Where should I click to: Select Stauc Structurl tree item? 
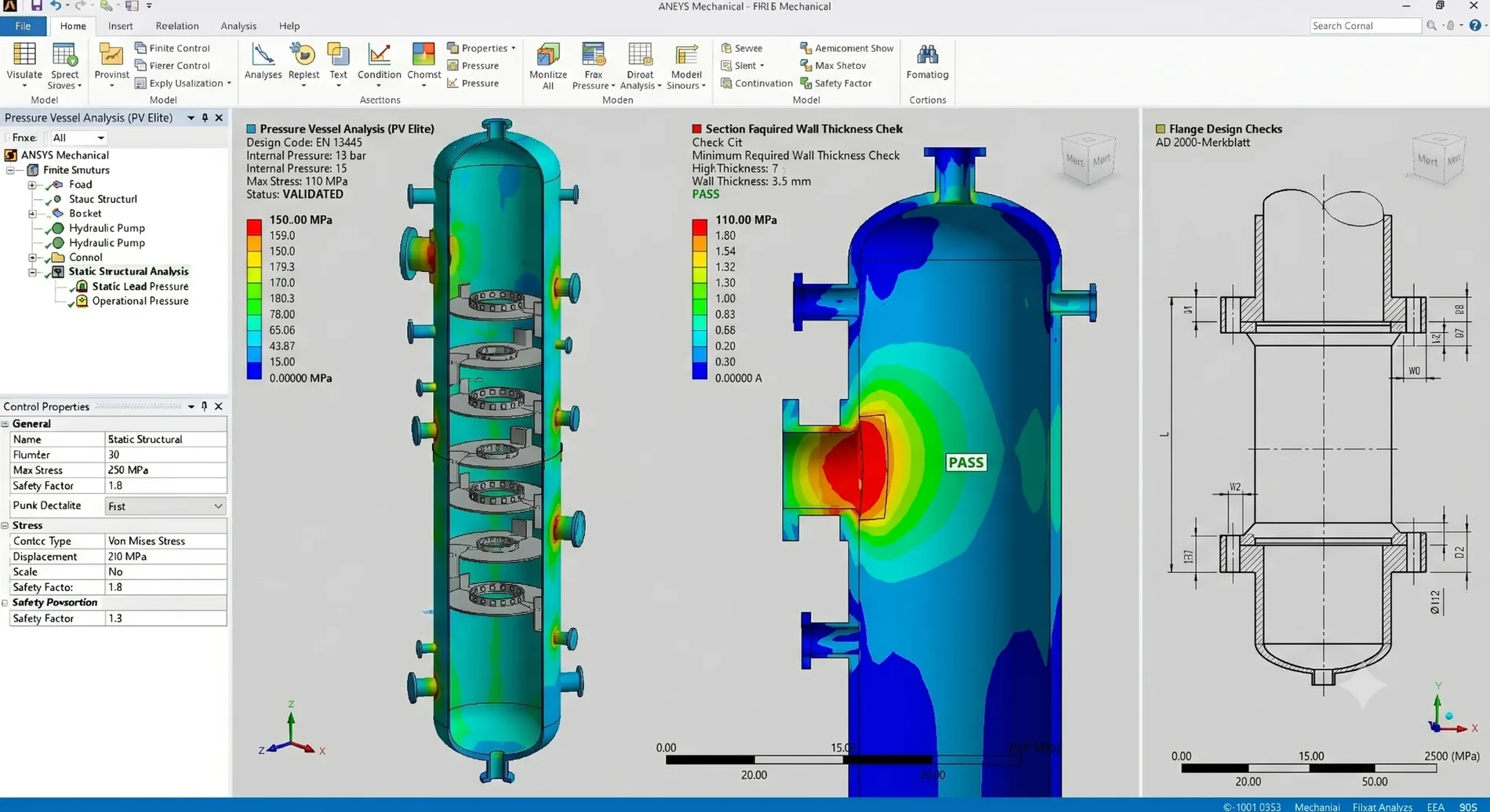click(x=103, y=200)
